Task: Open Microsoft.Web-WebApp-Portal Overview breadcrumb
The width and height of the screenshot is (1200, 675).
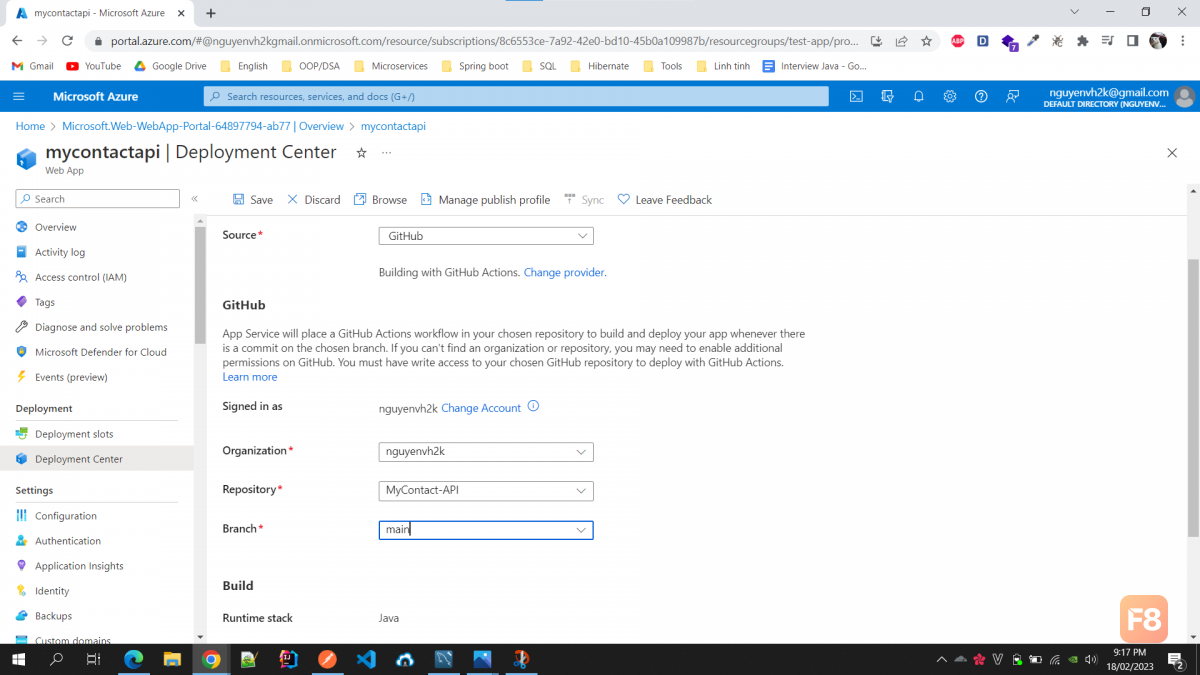Action: point(203,126)
